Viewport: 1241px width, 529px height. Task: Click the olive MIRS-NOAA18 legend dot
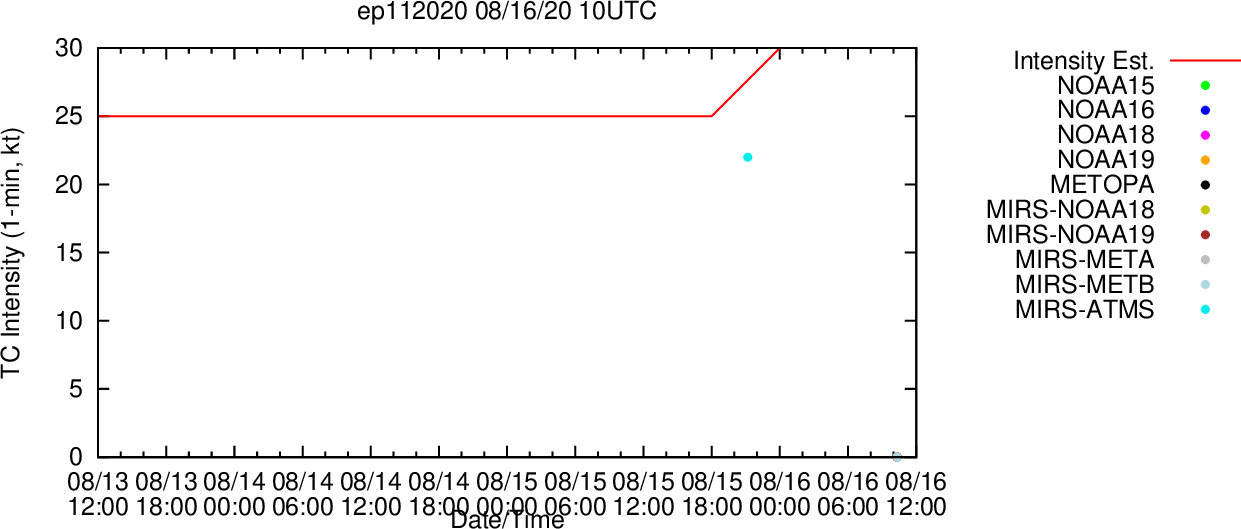(x=1205, y=210)
